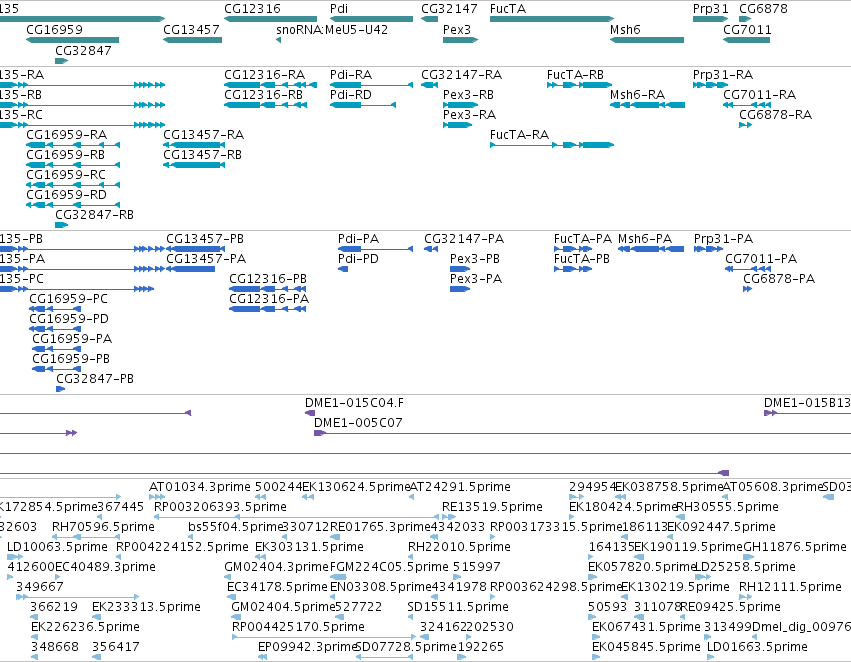The width and height of the screenshot is (851, 662).
Task: Click EST label RE13519.5prime
Action: point(492,507)
